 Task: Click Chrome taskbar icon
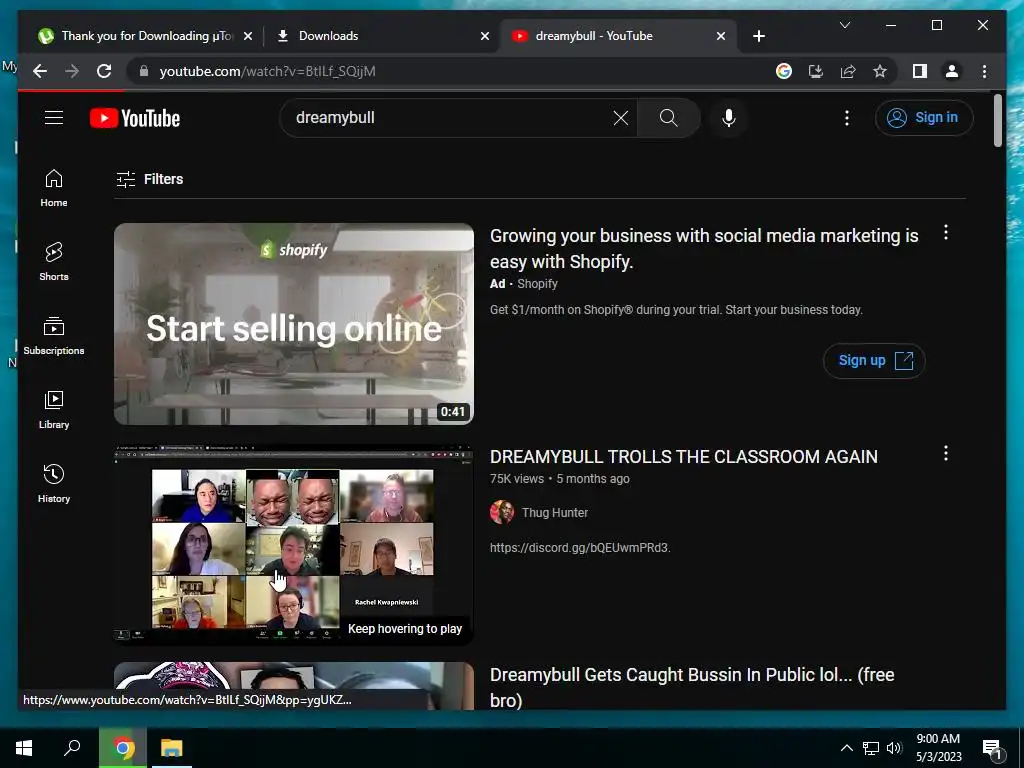[x=123, y=748]
